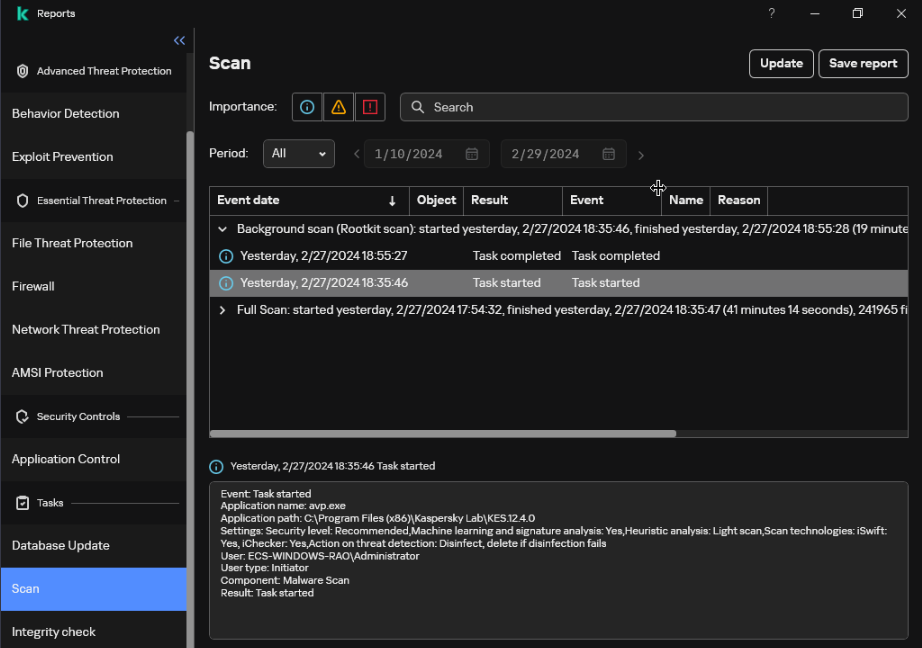Sort by the Event column header

coord(612,201)
